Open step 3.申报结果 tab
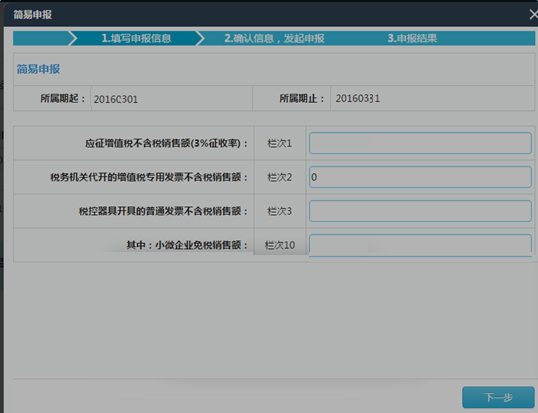Image resolution: width=538 pixels, height=413 pixels. click(412, 38)
